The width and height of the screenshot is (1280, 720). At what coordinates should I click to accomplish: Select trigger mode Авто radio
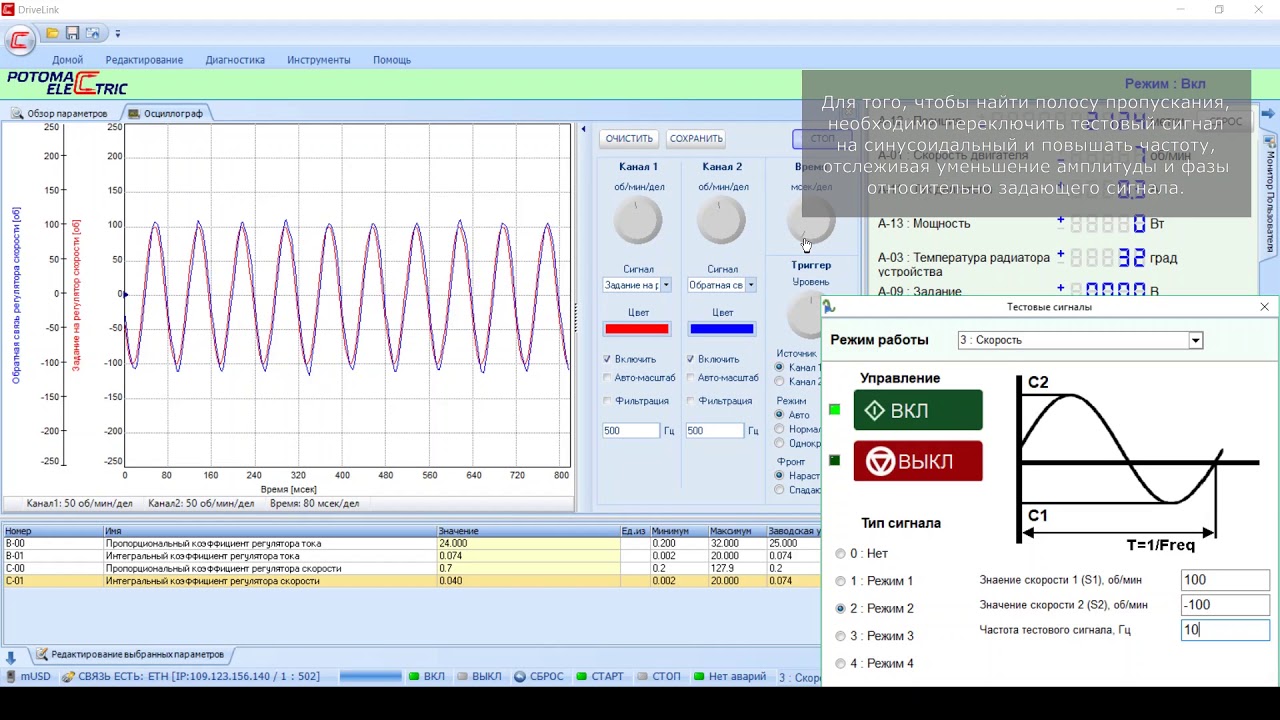click(x=779, y=415)
